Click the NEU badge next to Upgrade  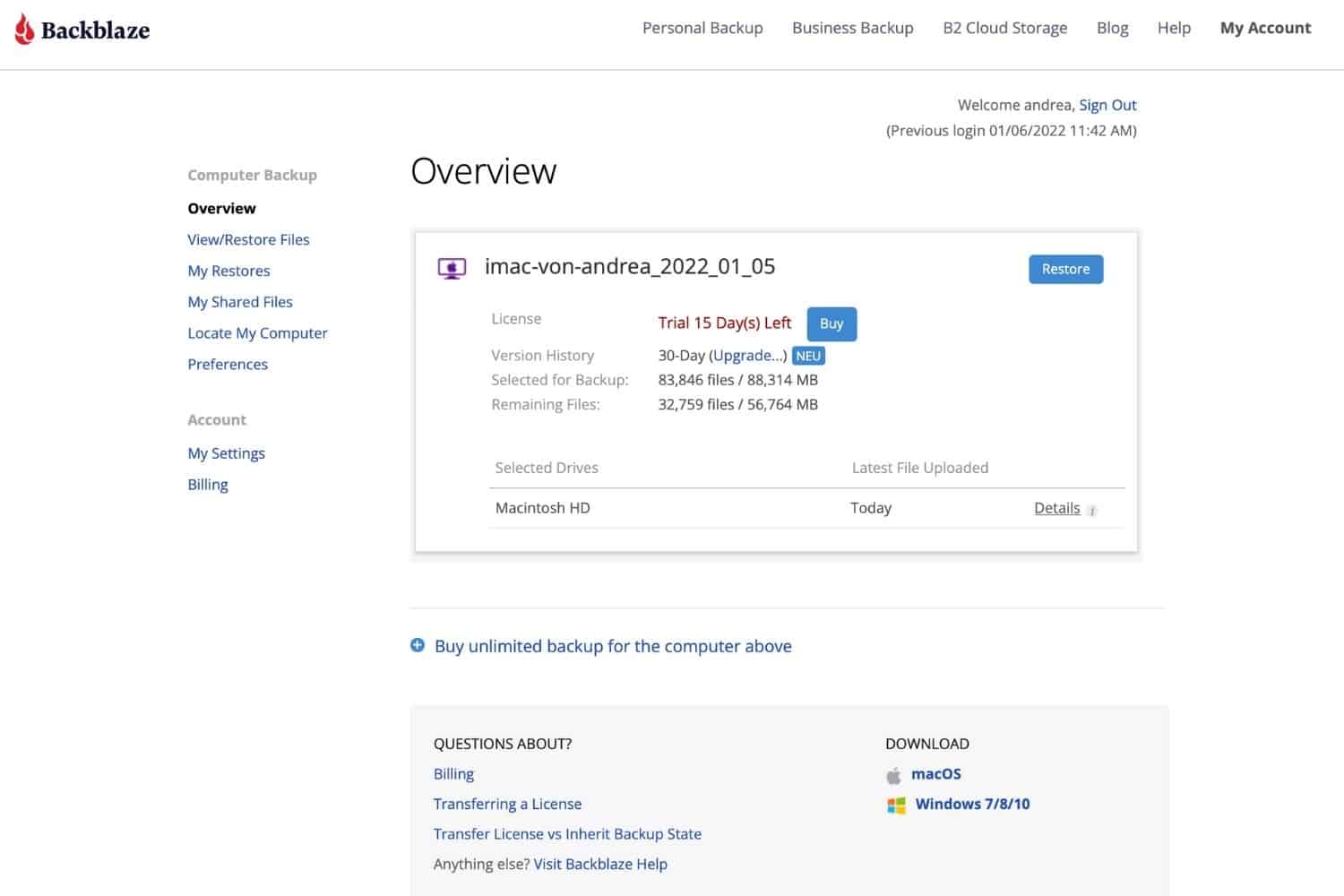pos(808,356)
